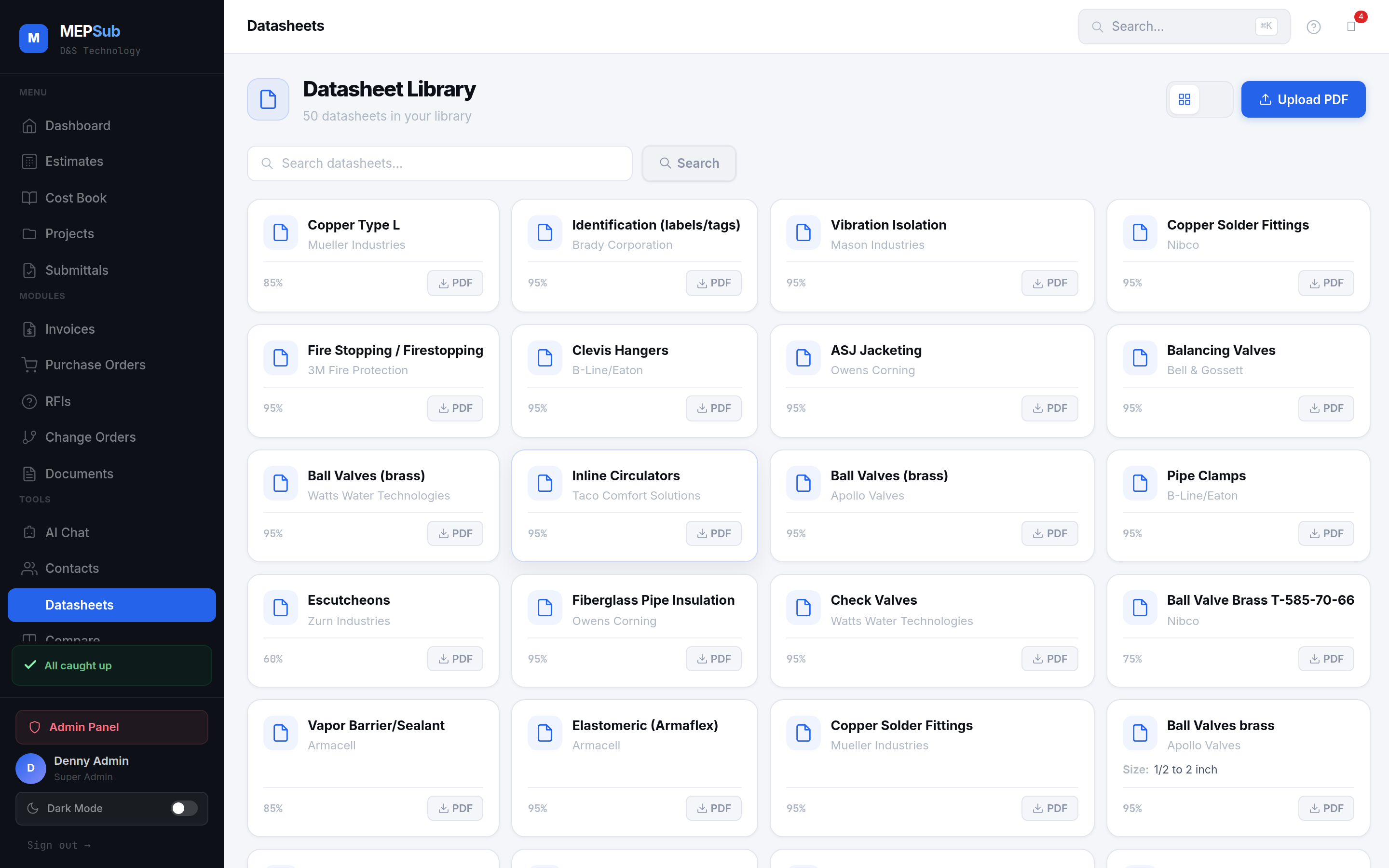
Task: Click the Purchase Orders cart icon
Action: pyautogui.click(x=29, y=365)
